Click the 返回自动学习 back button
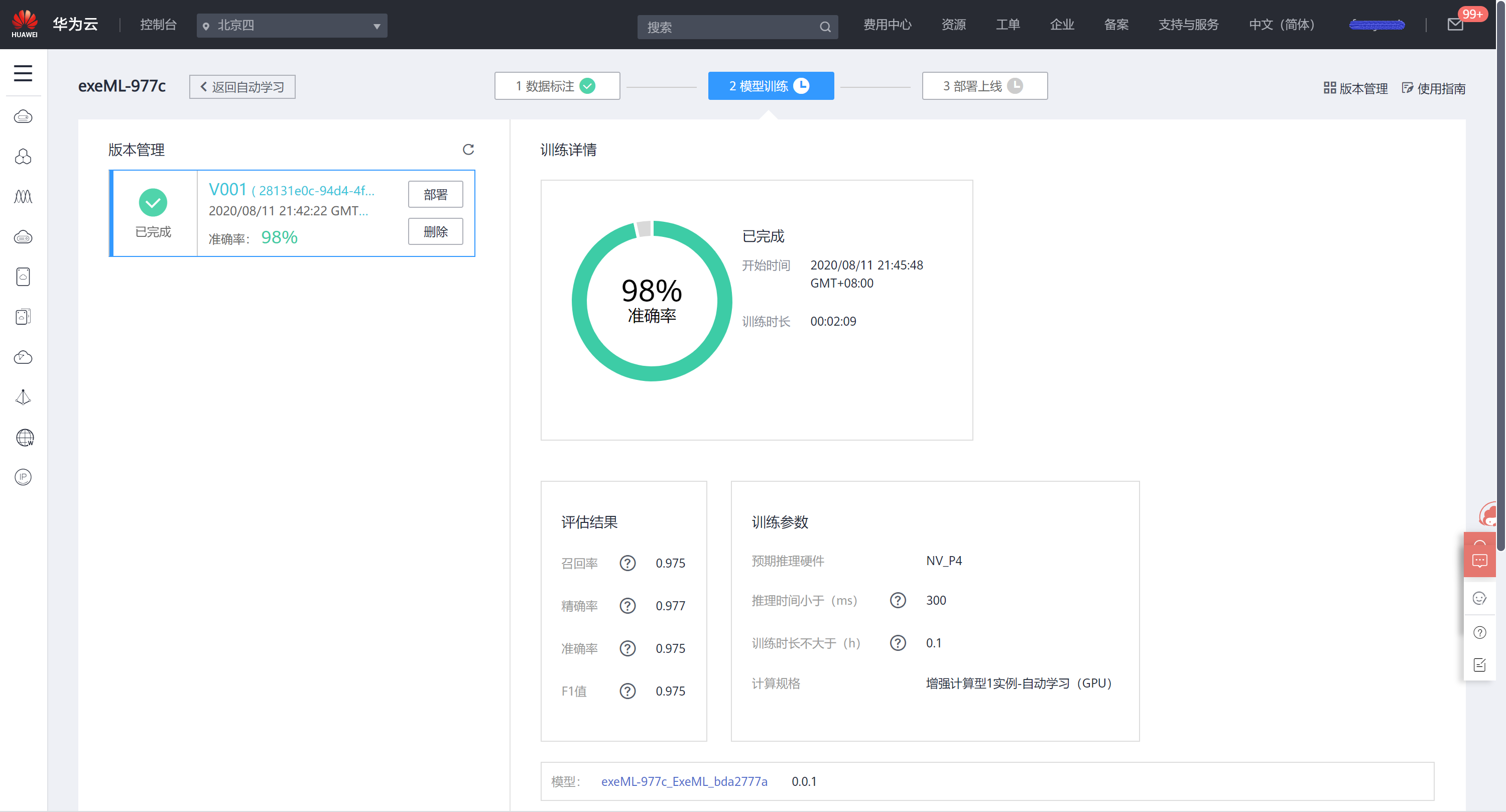Viewport: 1506px width, 812px height. coord(242,87)
